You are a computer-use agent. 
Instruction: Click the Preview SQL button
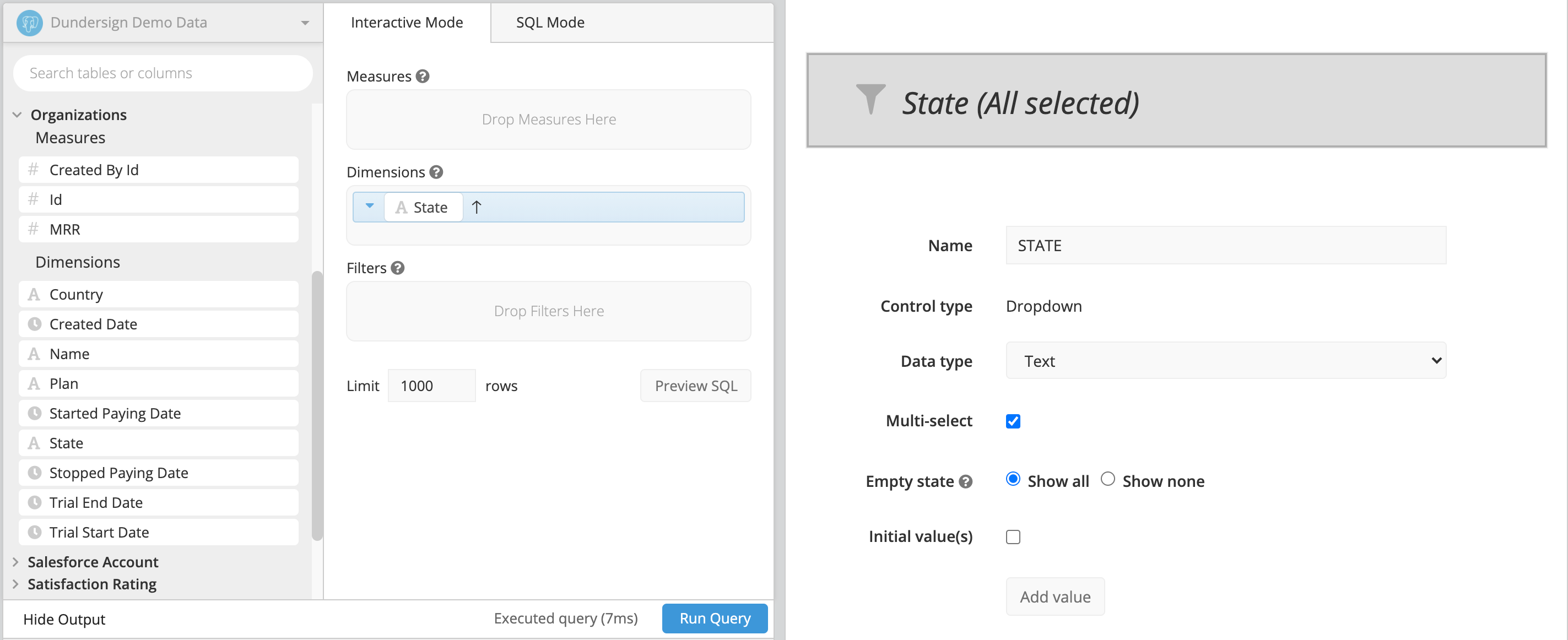pyautogui.click(x=696, y=386)
